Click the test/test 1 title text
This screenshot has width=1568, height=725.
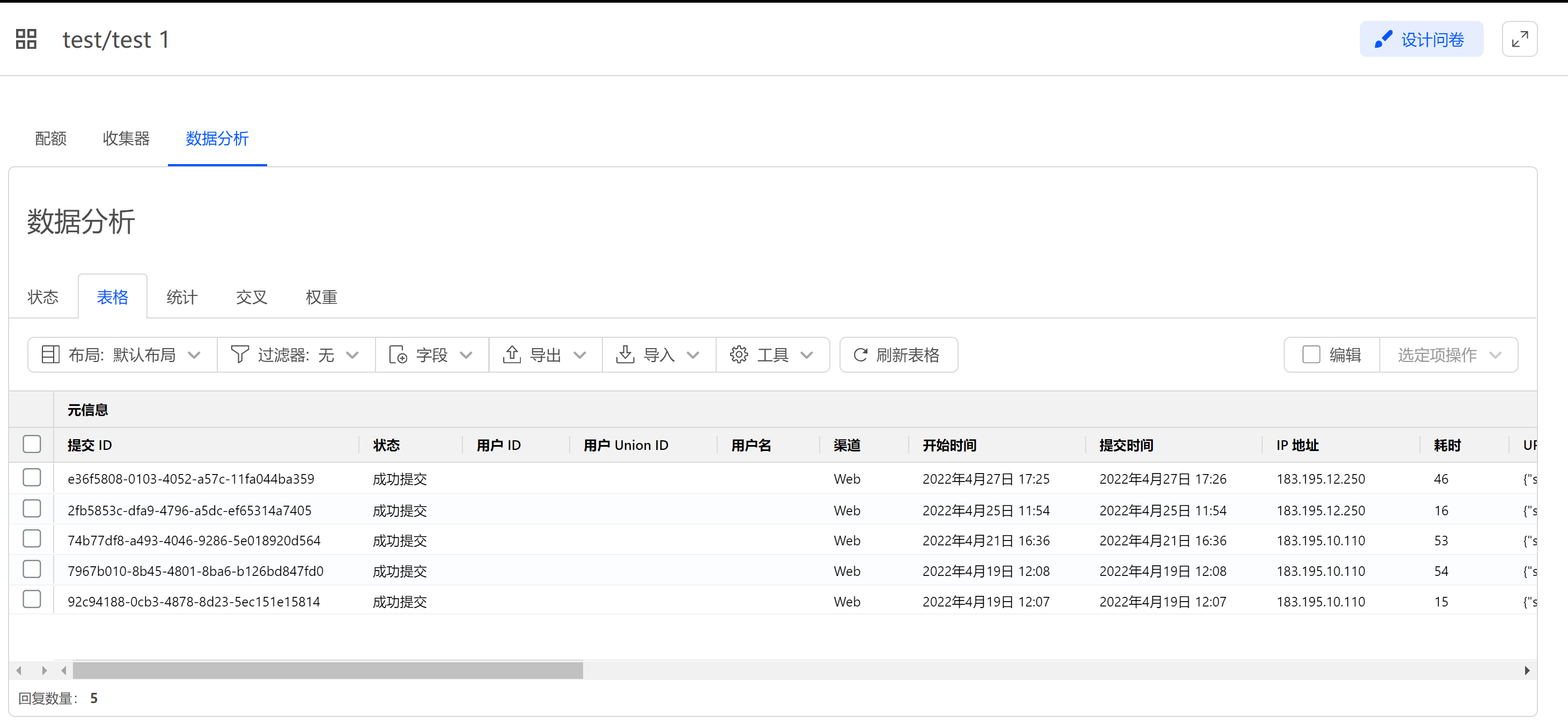(116, 40)
